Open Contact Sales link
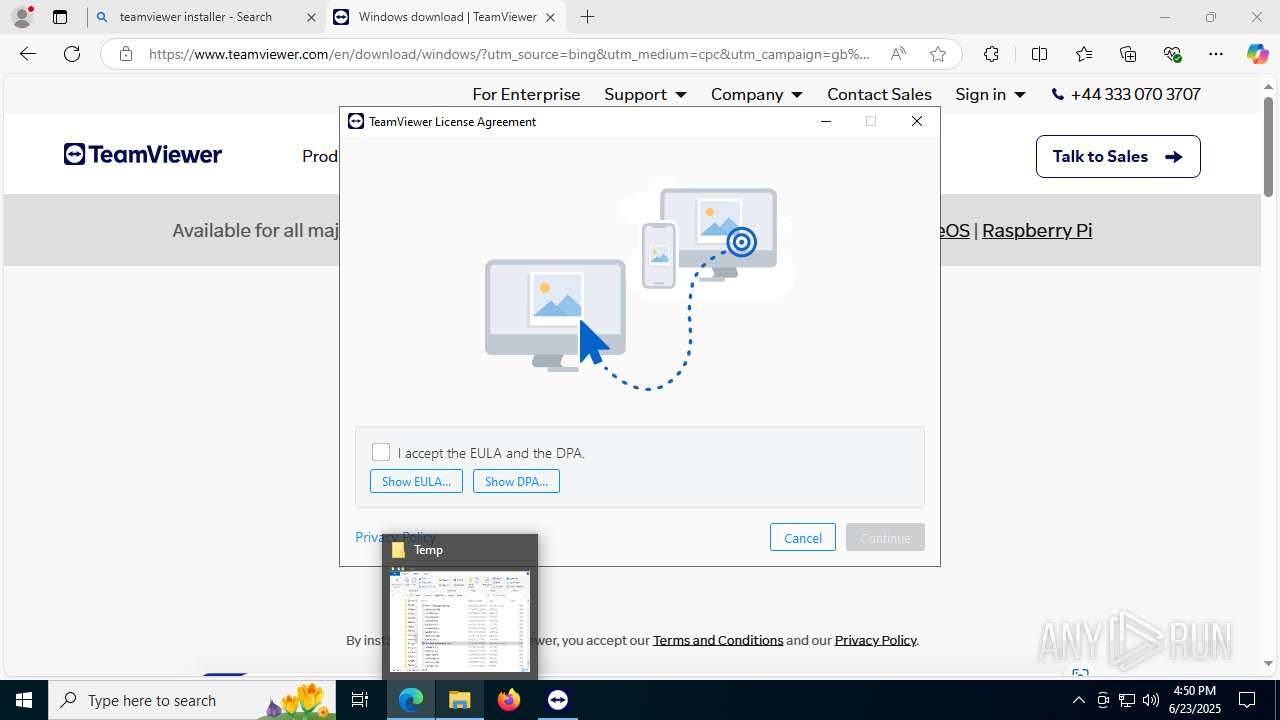This screenshot has height=720, width=1280. [879, 94]
